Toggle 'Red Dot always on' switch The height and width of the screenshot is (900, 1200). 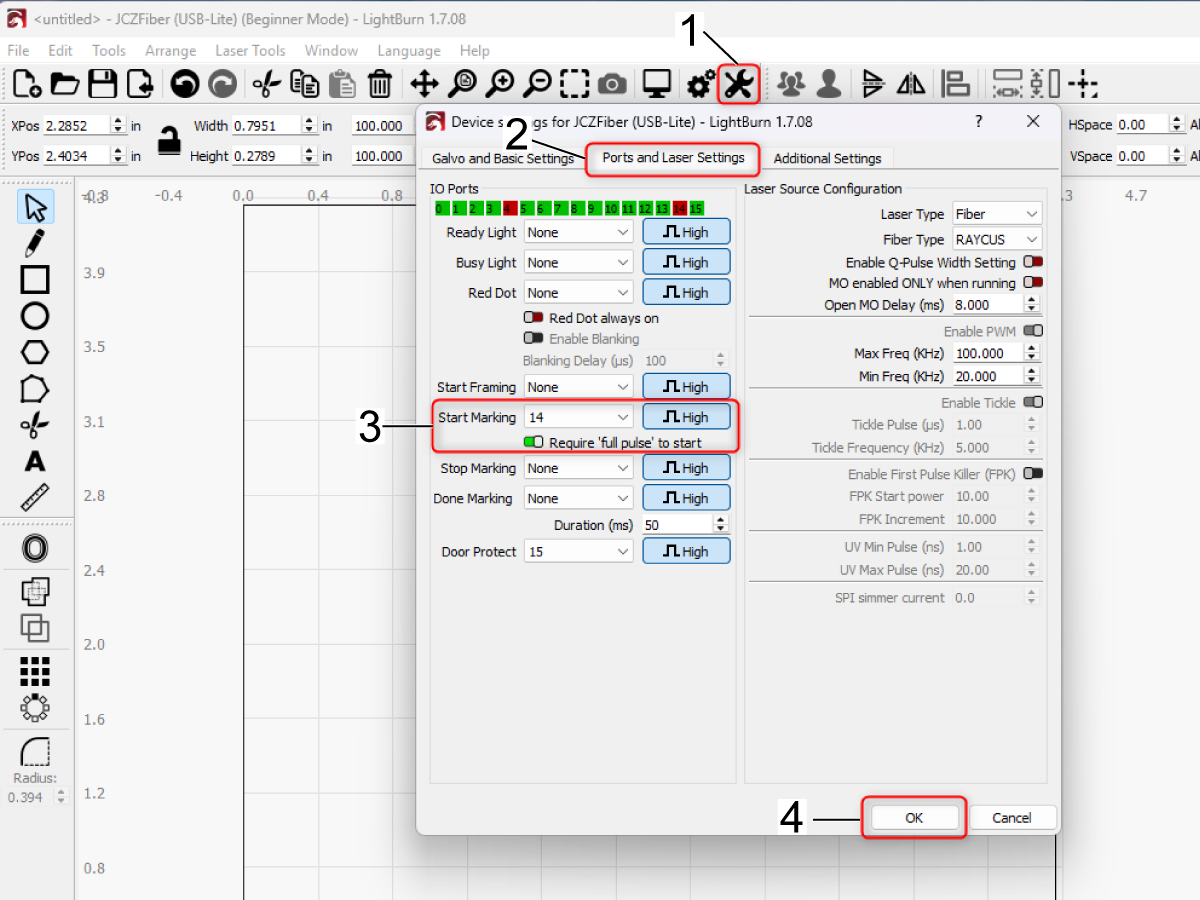[x=533, y=318]
